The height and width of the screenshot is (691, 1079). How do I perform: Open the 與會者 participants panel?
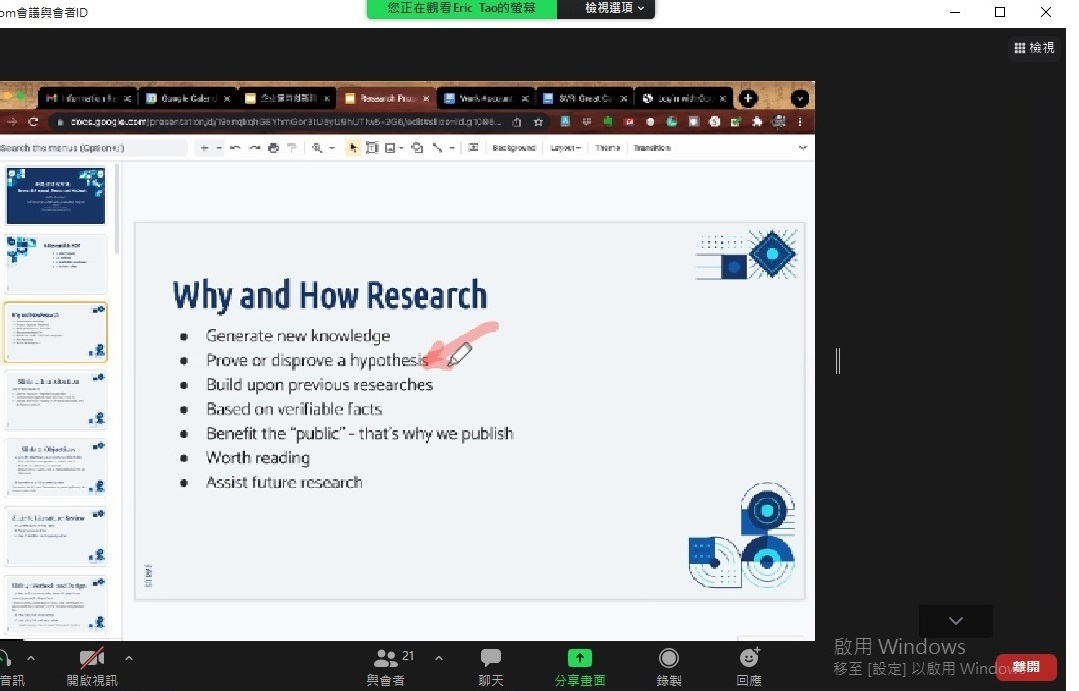tap(385, 658)
